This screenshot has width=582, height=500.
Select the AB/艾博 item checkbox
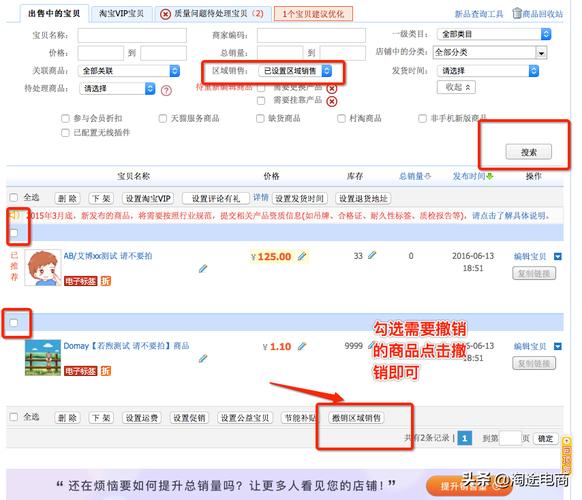[x=14, y=233]
